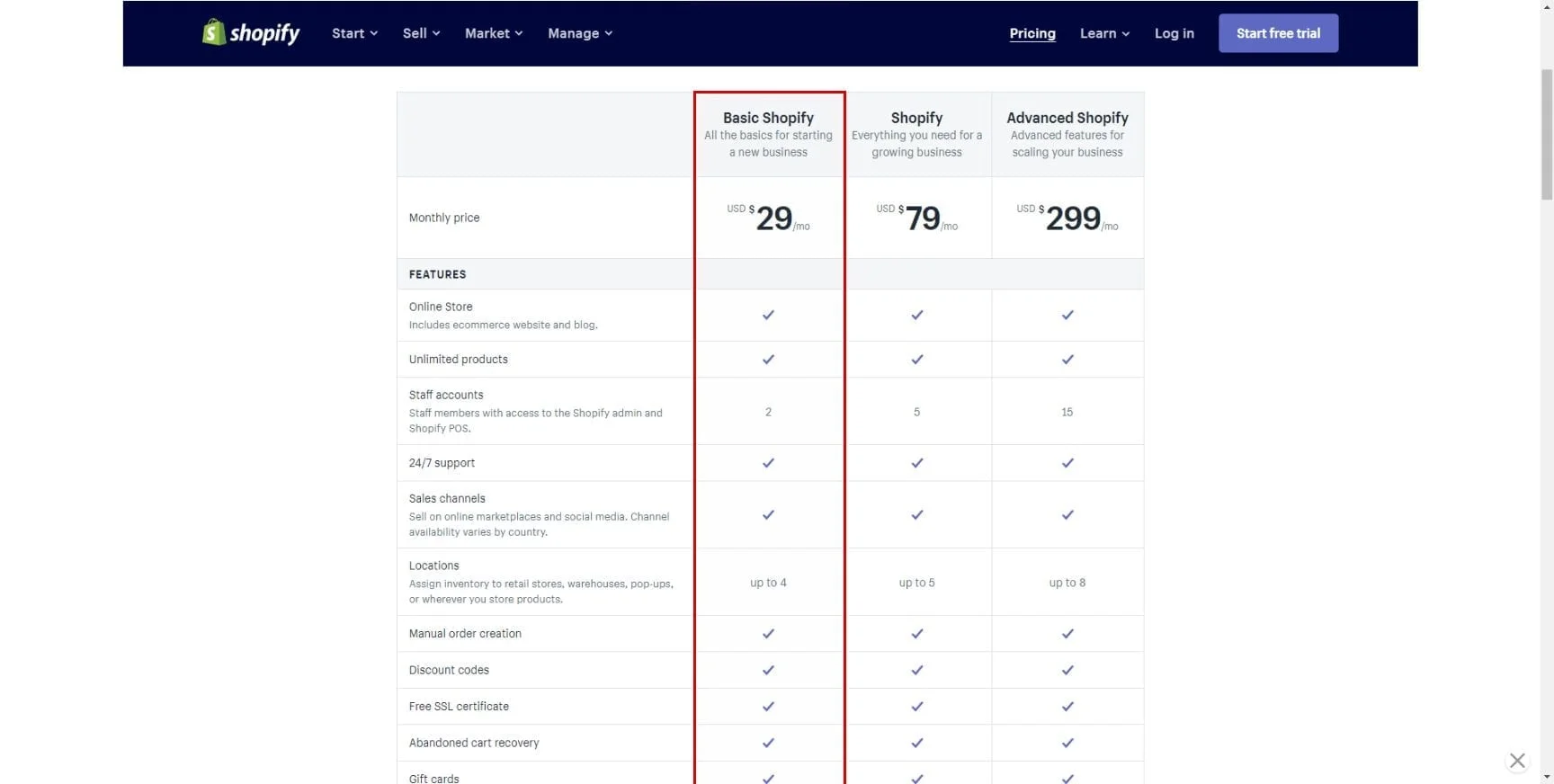Click the Basic Shopify plan heading
This screenshot has width=1554, height=784.
pos(768,118)
